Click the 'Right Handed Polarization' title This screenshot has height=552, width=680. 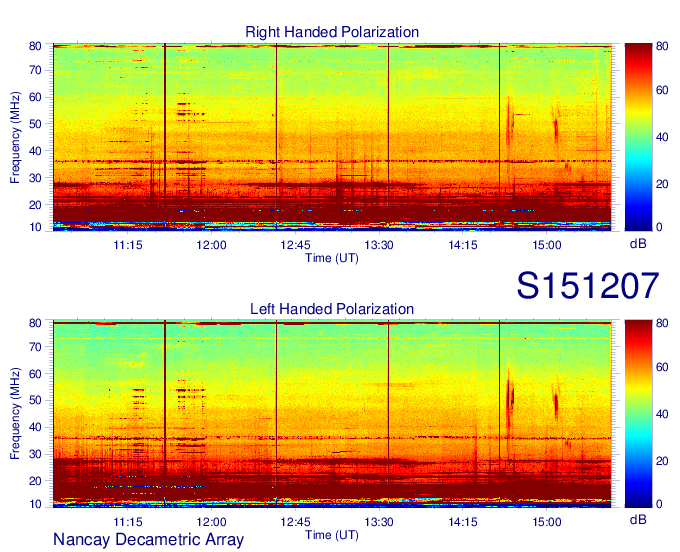click(332, 32)
